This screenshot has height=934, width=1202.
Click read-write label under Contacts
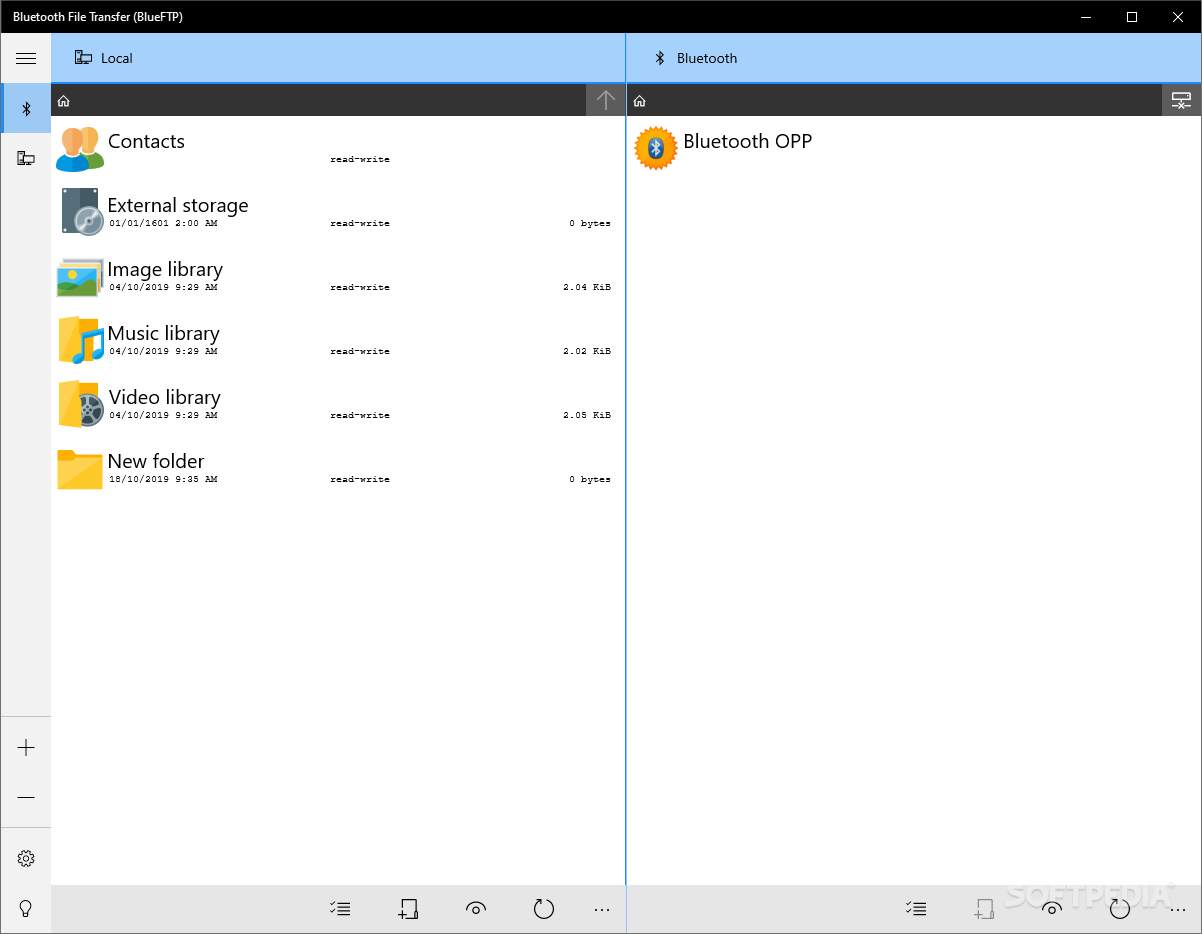(x=360, y=159)
